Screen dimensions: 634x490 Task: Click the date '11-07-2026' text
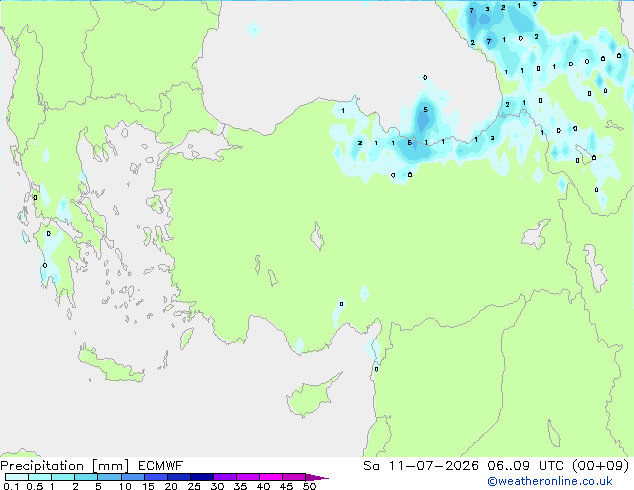pos(433,466)
